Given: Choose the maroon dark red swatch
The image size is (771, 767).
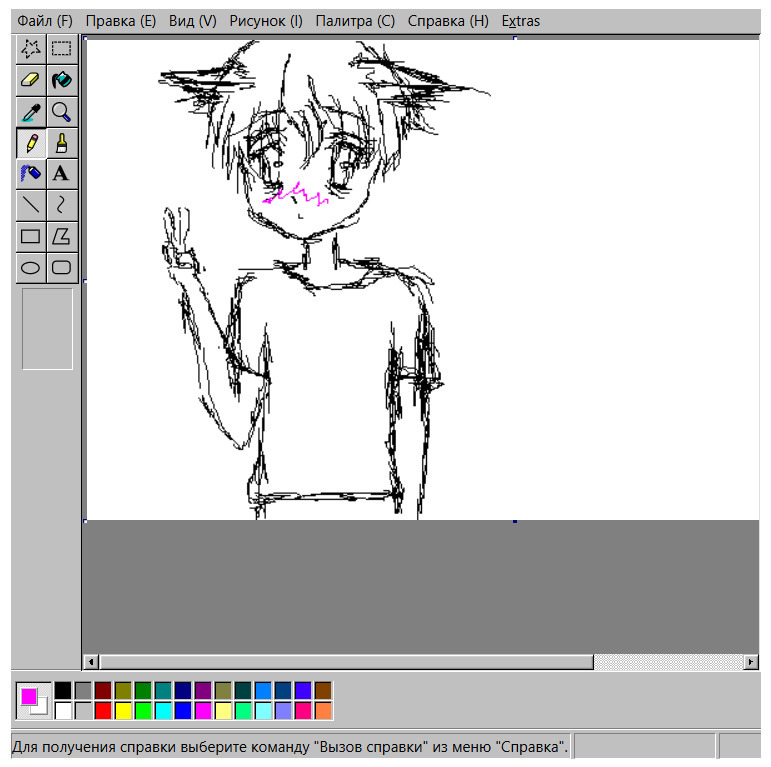Looking at the screenshot, I should coord(103,690).
